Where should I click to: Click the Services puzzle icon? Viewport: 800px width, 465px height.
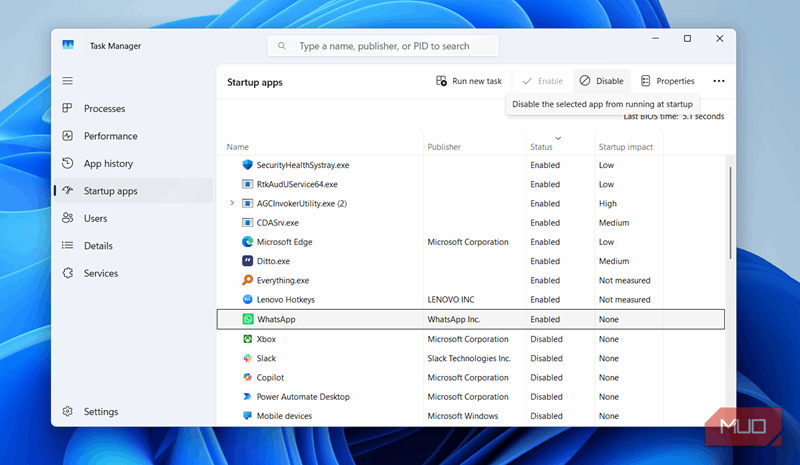68,273
